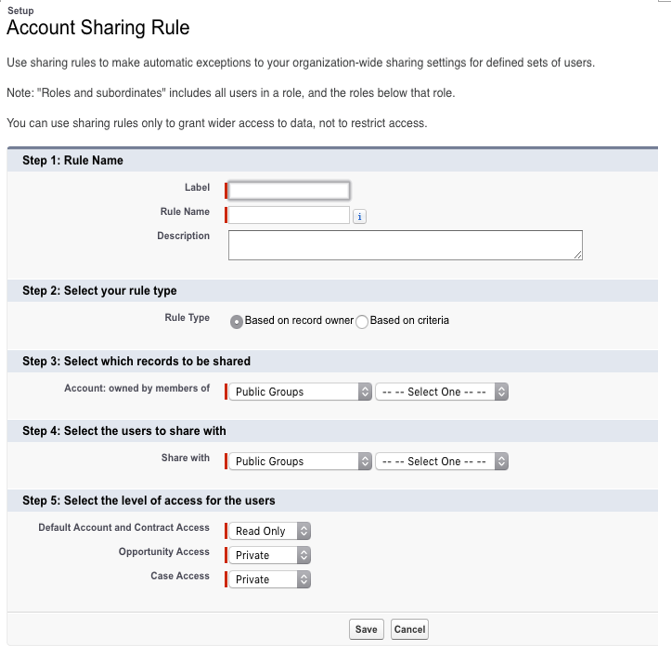Click the Step 3 records to be shared header
Screen dimensions: 671x653
(137, 361)
